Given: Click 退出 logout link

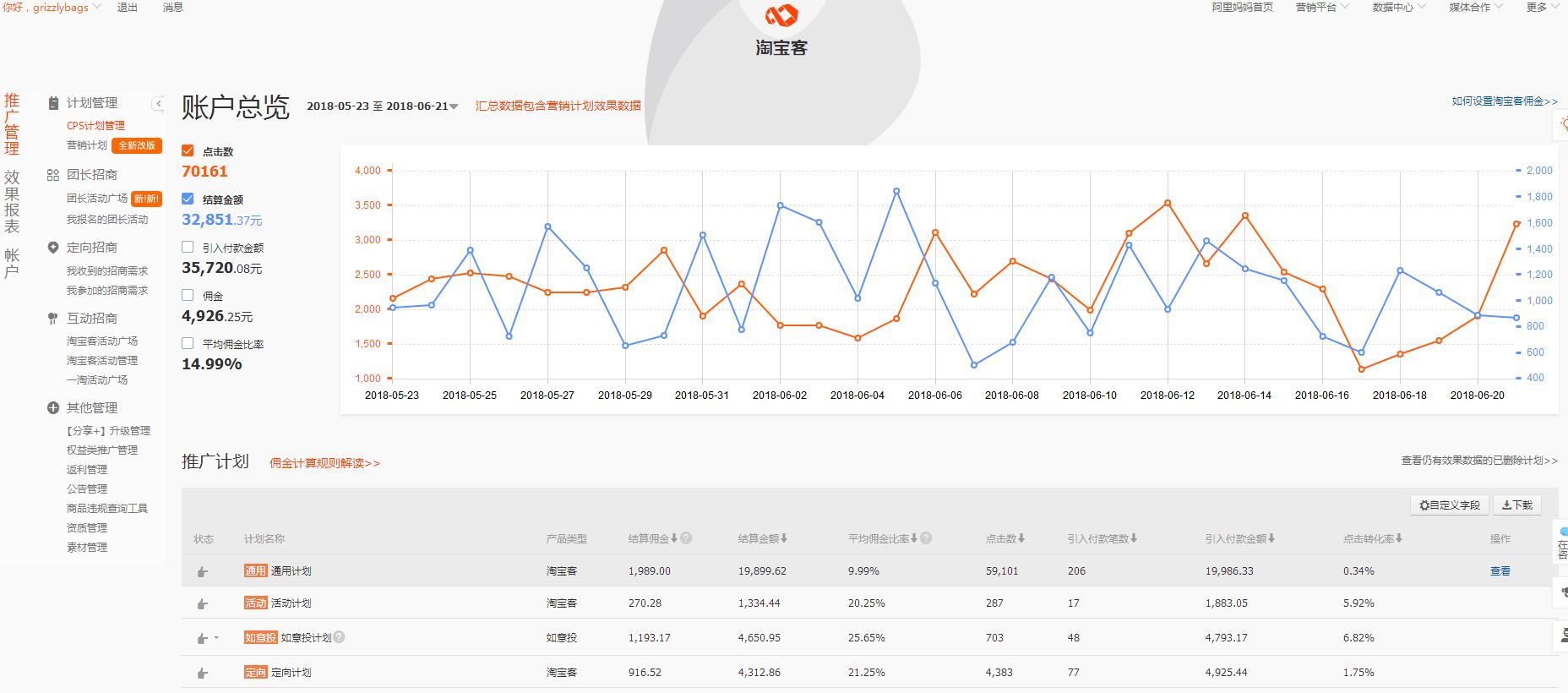Looking at the screenshot, I should pos(128,7).
